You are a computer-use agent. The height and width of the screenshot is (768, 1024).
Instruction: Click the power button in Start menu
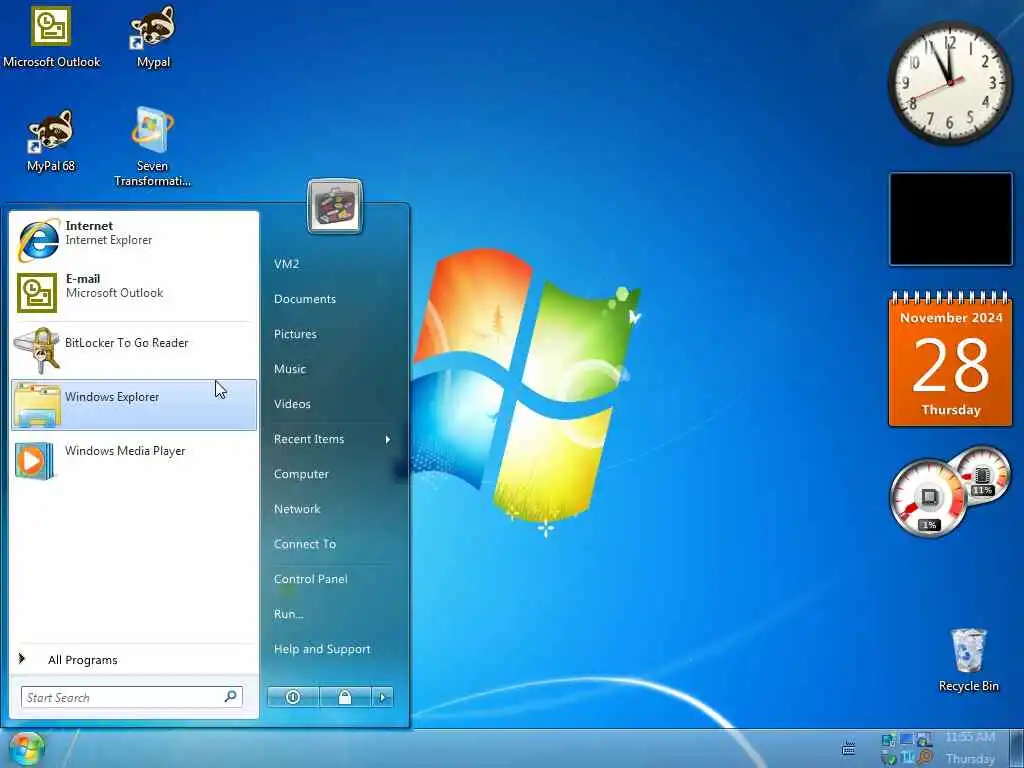coord(293,697)
